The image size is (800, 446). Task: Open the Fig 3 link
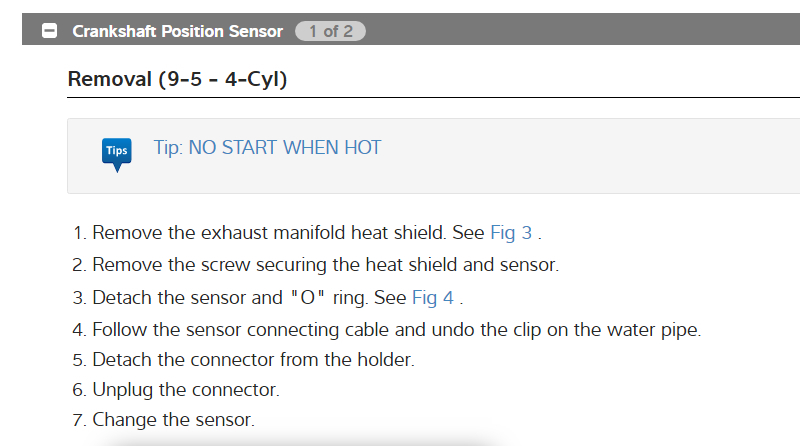510,233
